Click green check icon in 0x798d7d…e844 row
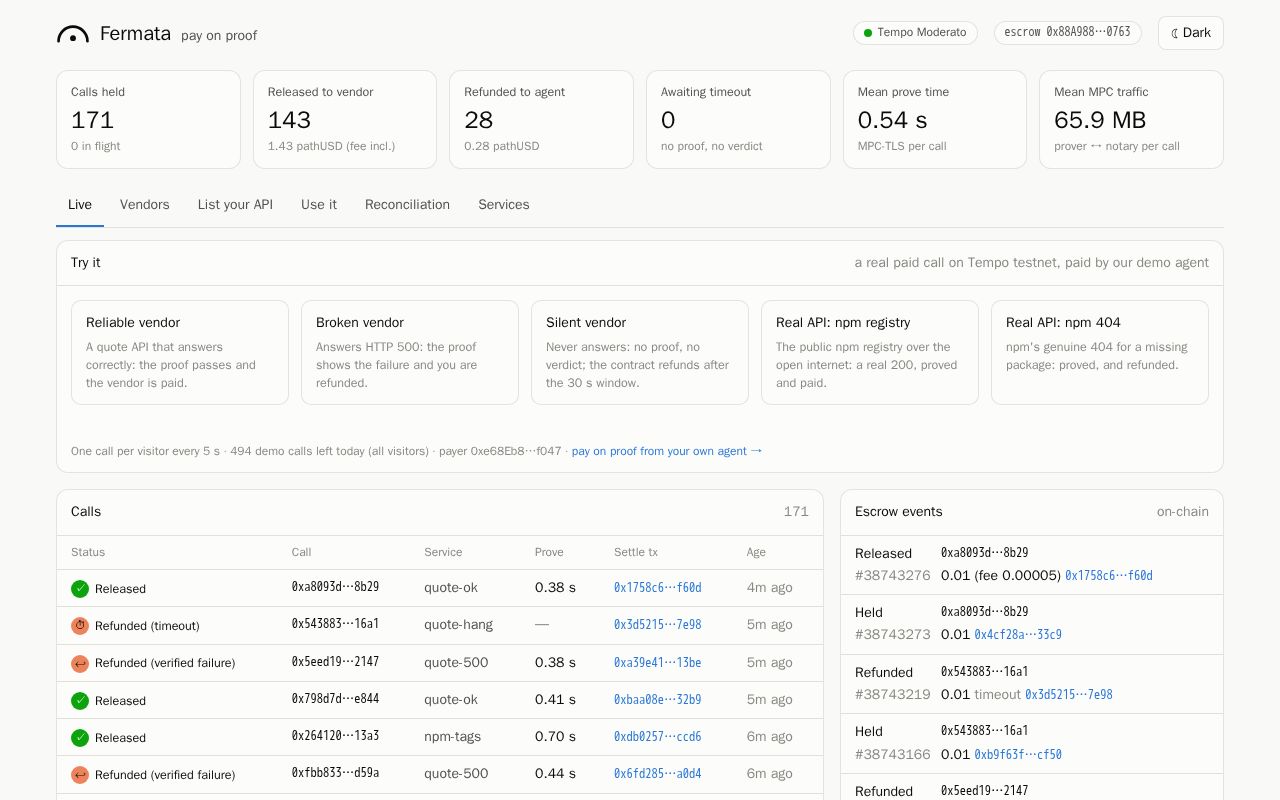 pos(80,701)
